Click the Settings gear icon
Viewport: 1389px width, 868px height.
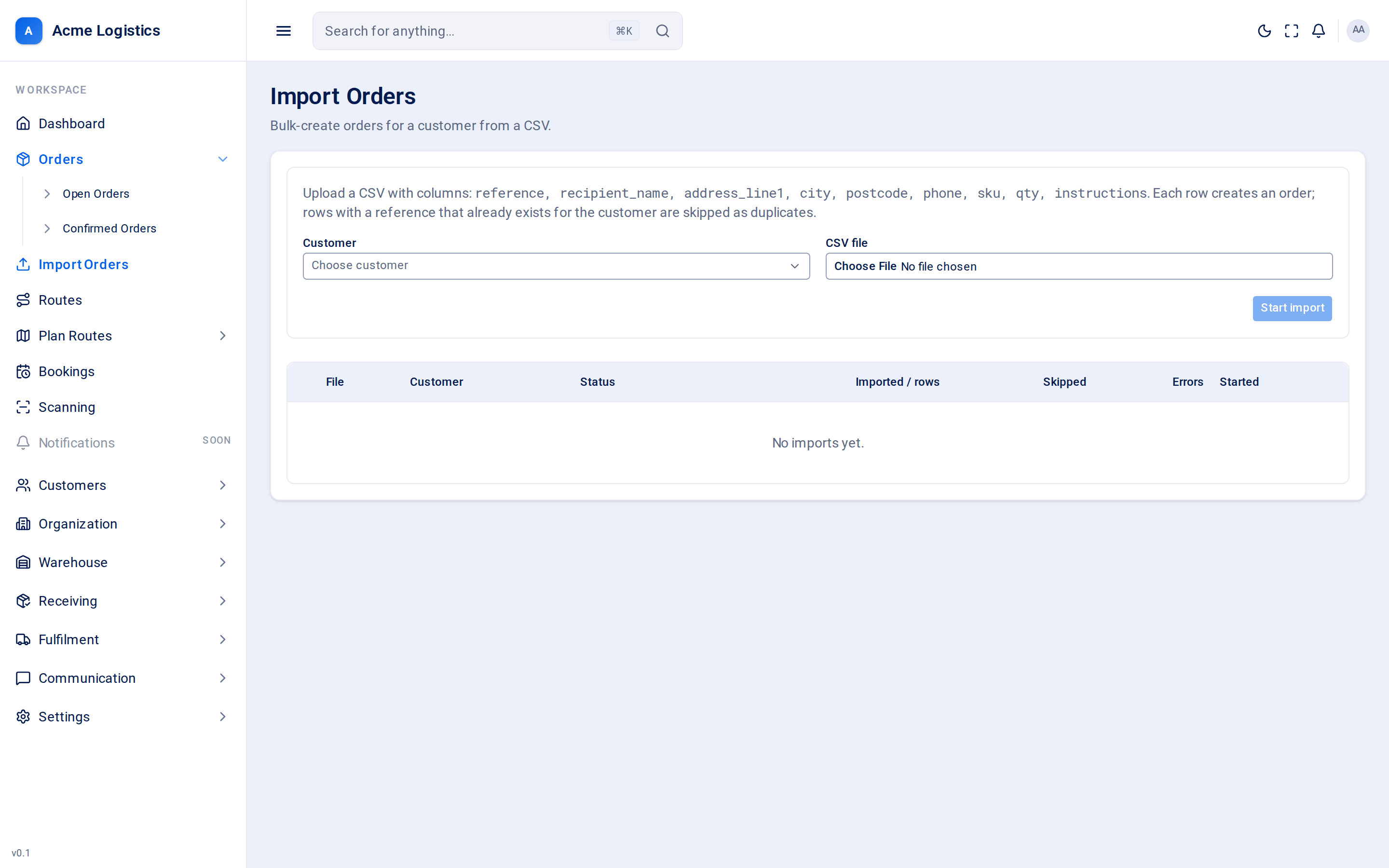pyautogui.click(x=23, y=717)
